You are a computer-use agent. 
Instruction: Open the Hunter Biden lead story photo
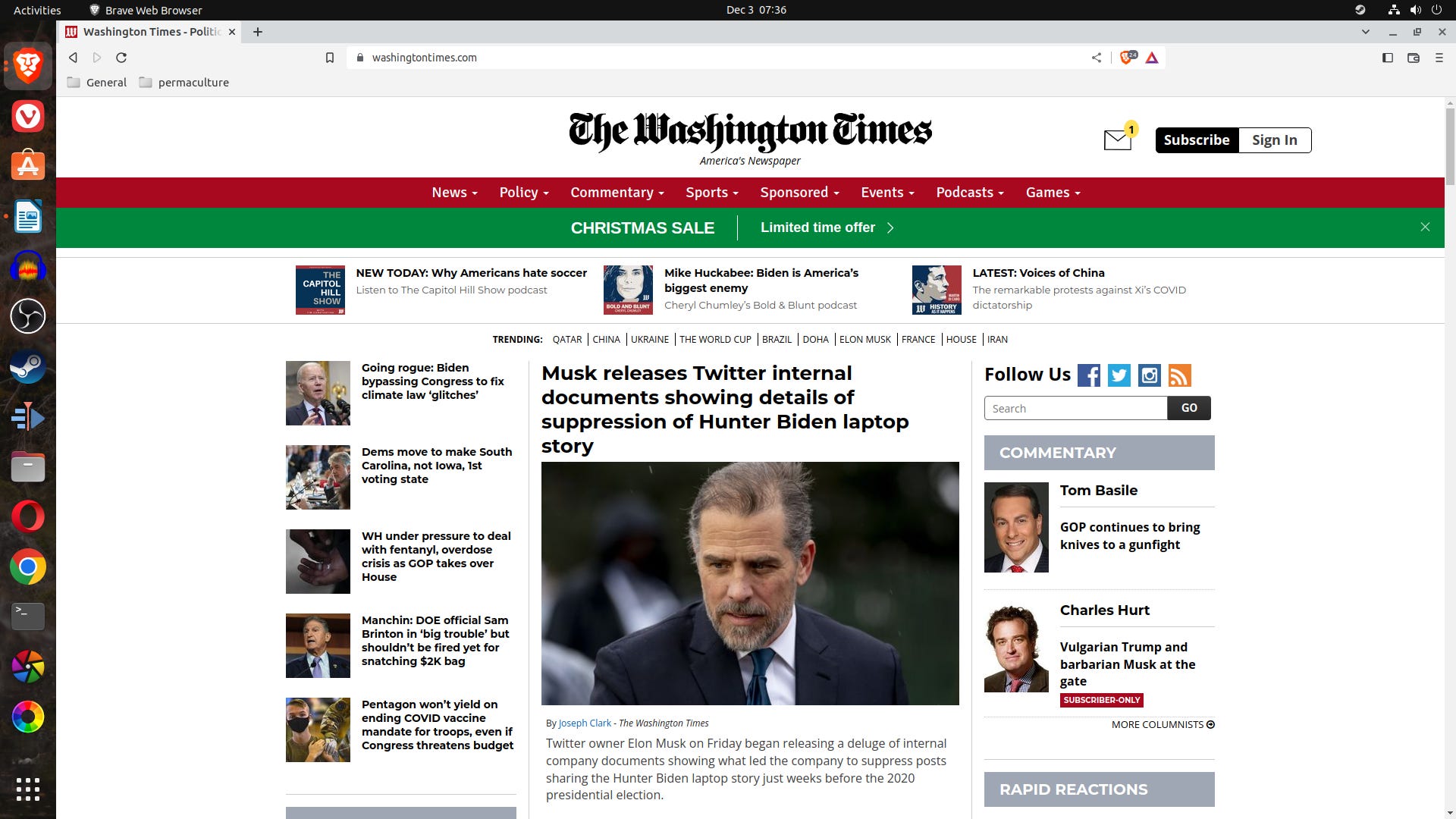tap(750, 583)
